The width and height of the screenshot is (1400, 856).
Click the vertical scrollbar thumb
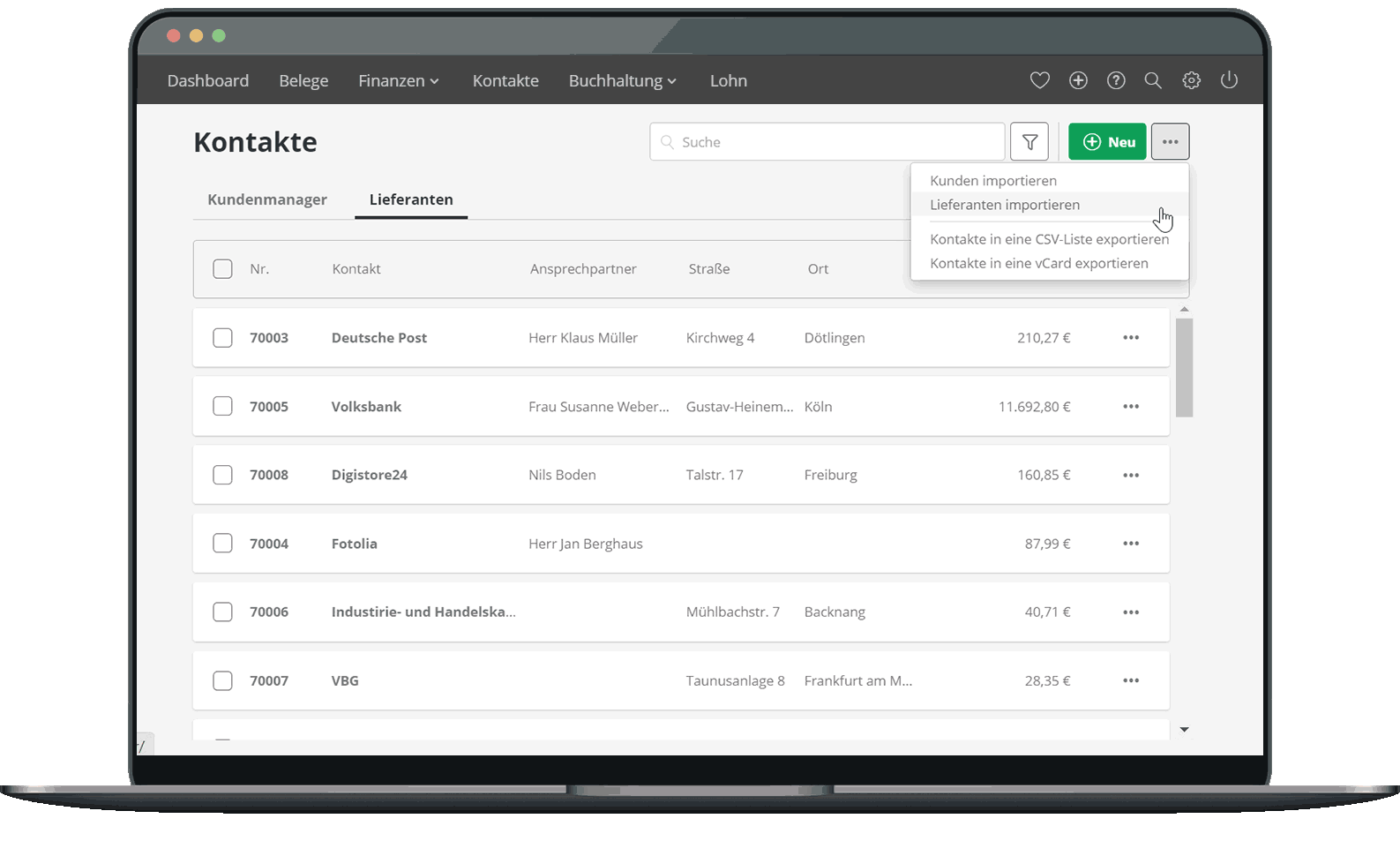(1184, 366)
